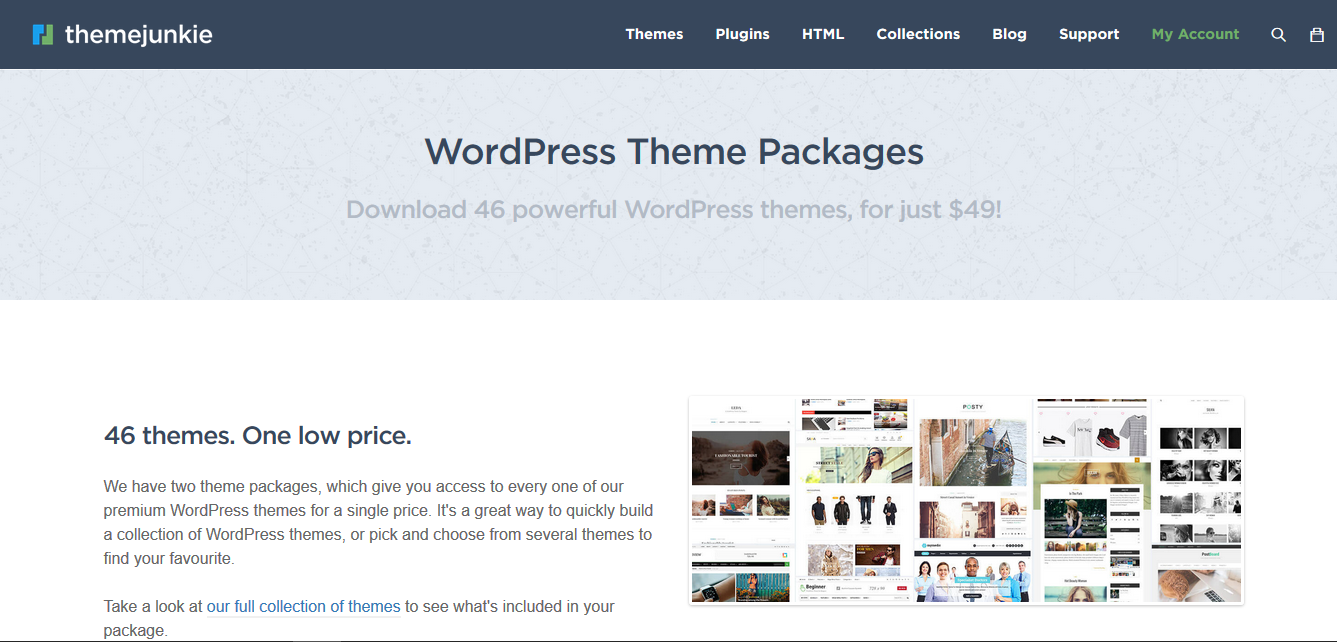Image resolution: width=1337 pixels, height=642 pixels.
Task: Open the Themes menu item
Action: pos(654,34)
